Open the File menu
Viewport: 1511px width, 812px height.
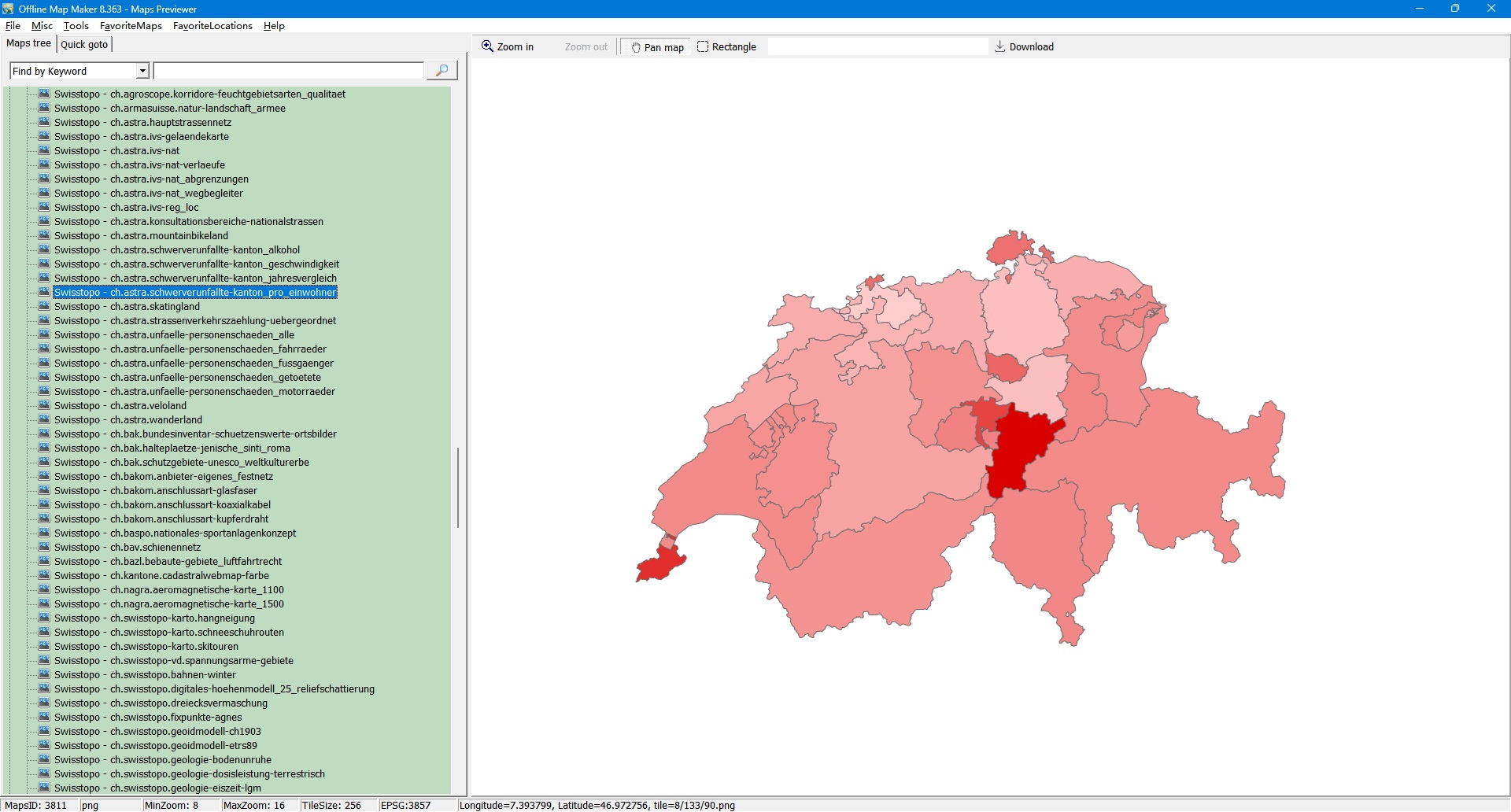tap(13, 26)
